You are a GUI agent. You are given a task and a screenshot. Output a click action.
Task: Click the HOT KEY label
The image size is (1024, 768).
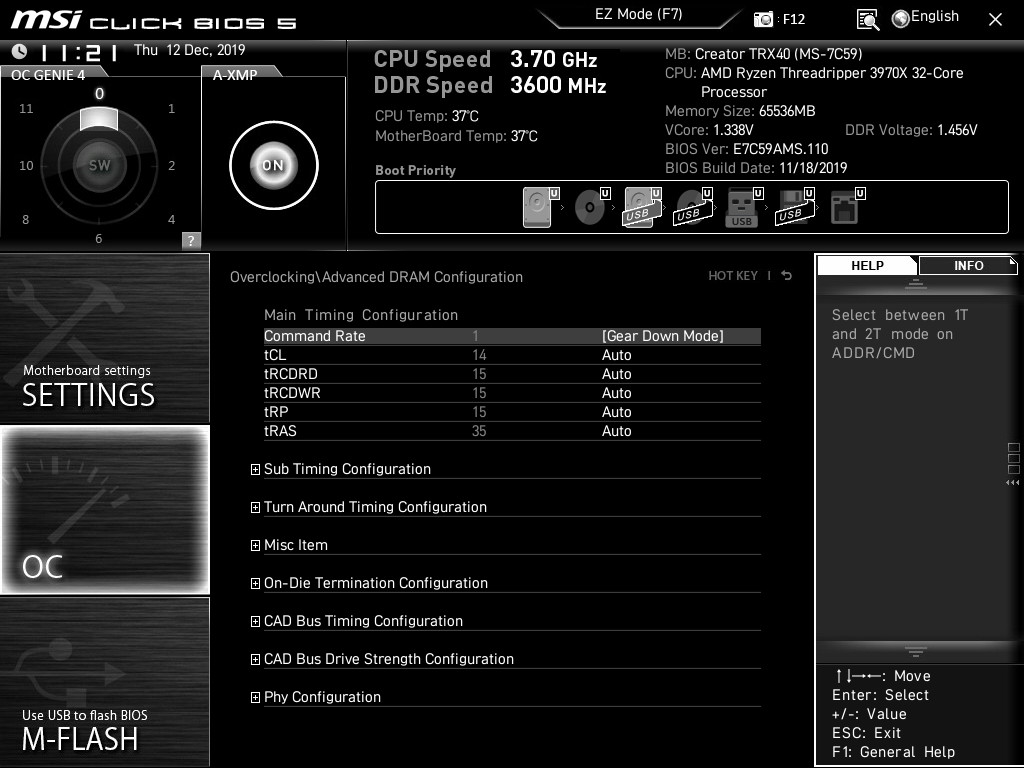733,276
